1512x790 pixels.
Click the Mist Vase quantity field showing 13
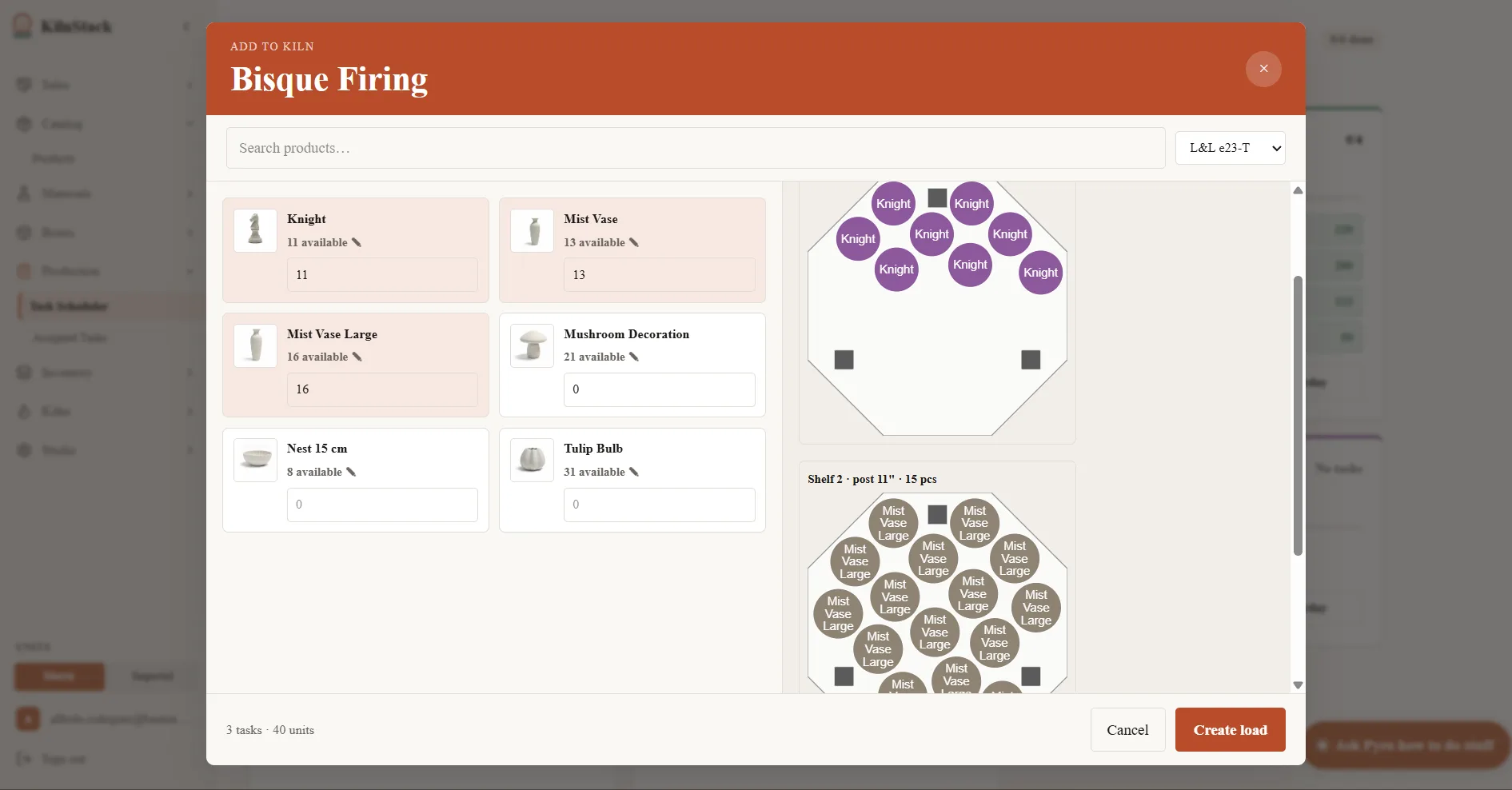tap(660, 274)
